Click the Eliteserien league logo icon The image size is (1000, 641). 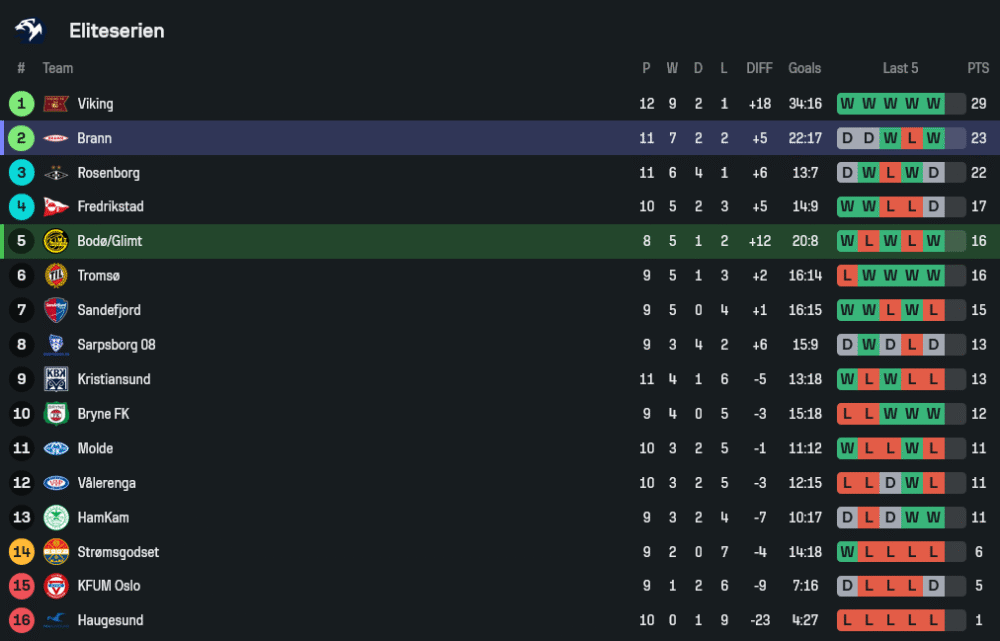tap(29, 30)
